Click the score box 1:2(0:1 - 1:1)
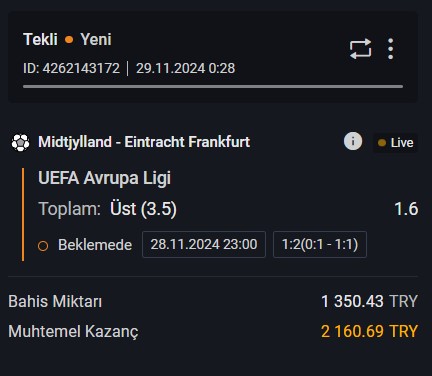The height and width of the screenshot is (376, 432). (x=320, y=244)
